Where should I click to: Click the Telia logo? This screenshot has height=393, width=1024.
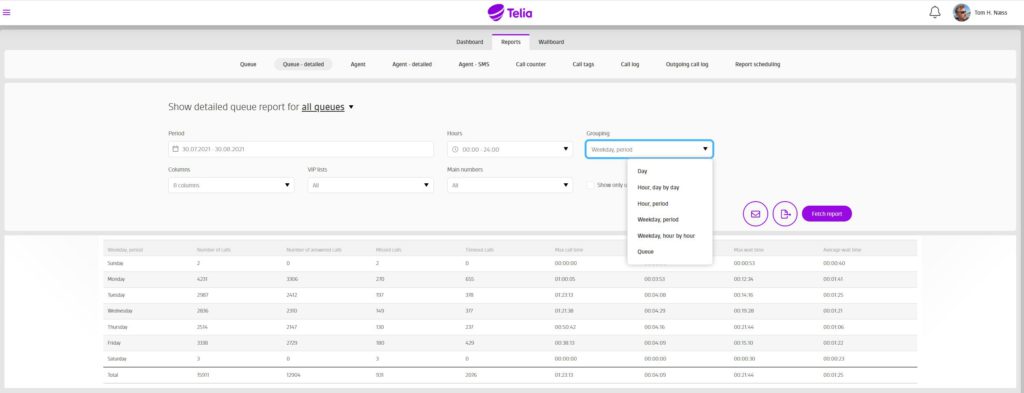click(510, 12)
